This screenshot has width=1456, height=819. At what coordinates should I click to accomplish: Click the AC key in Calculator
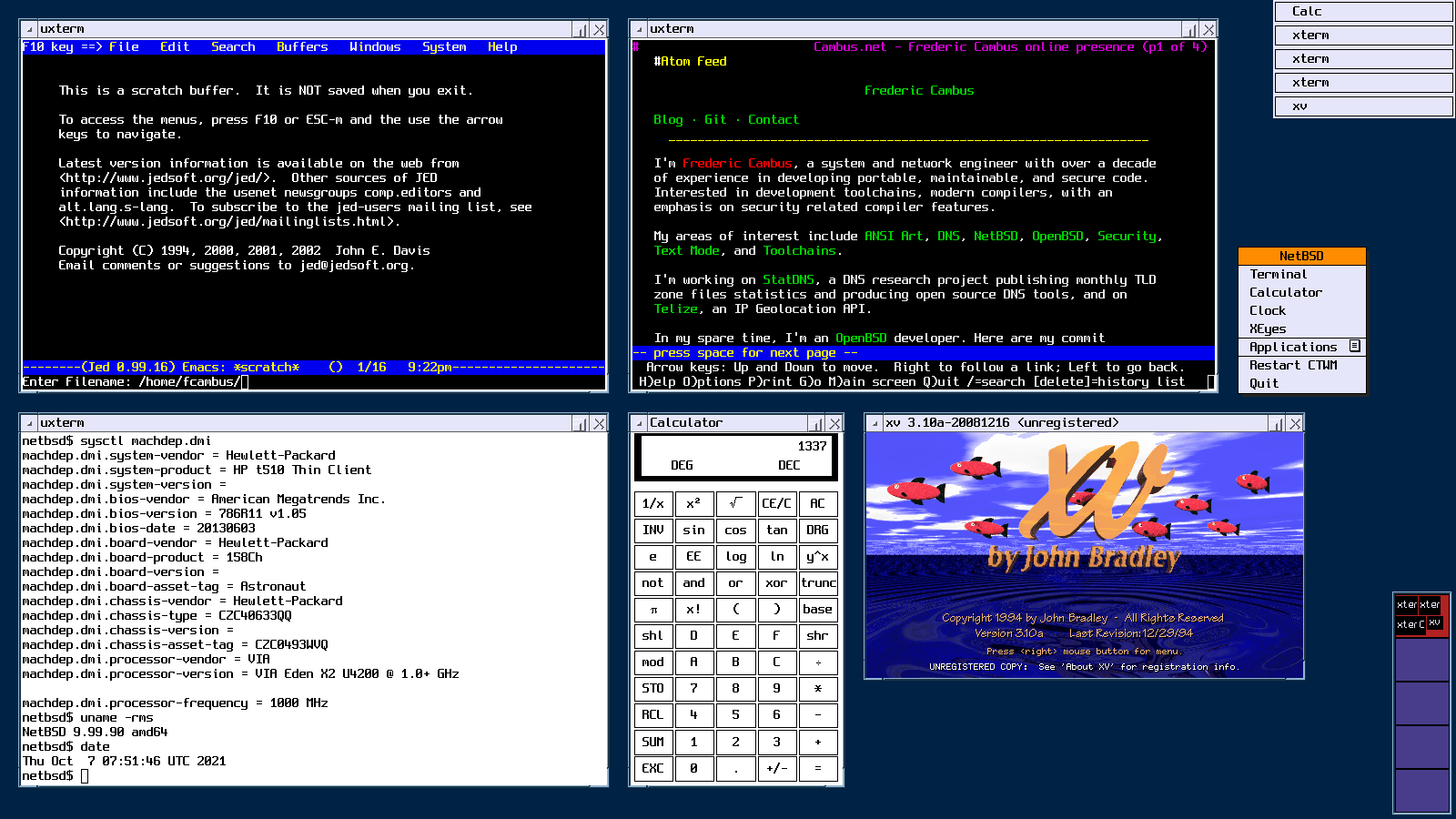pos(818,503)
